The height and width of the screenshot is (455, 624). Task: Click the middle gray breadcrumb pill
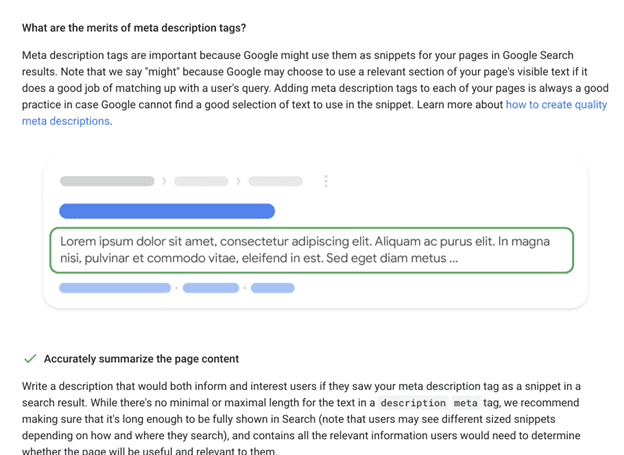coord(201,181)
